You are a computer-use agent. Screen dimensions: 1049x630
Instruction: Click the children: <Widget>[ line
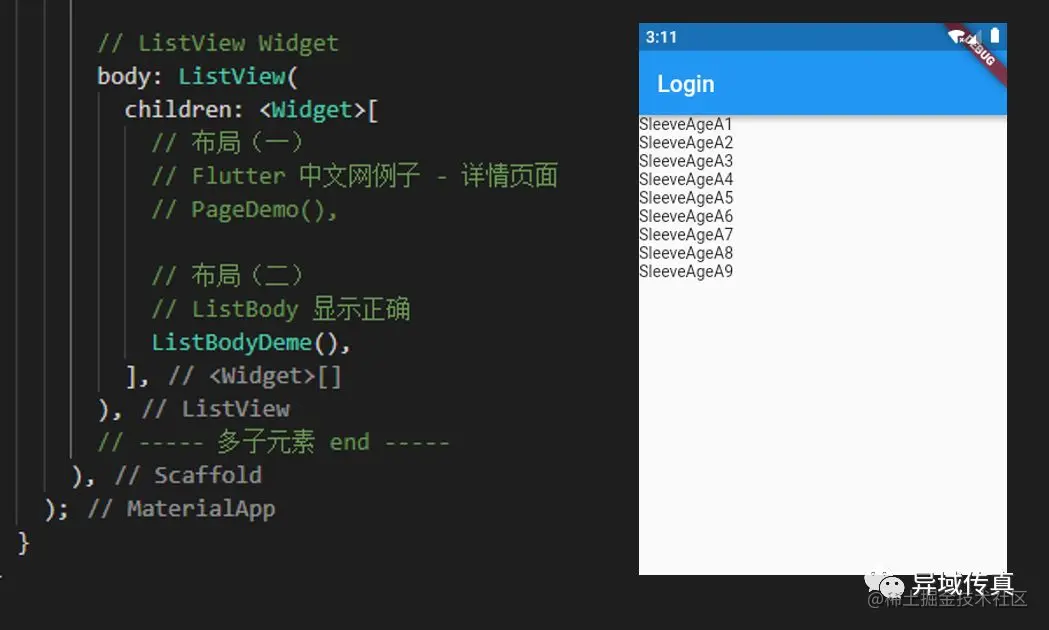(x=252, y=110)
